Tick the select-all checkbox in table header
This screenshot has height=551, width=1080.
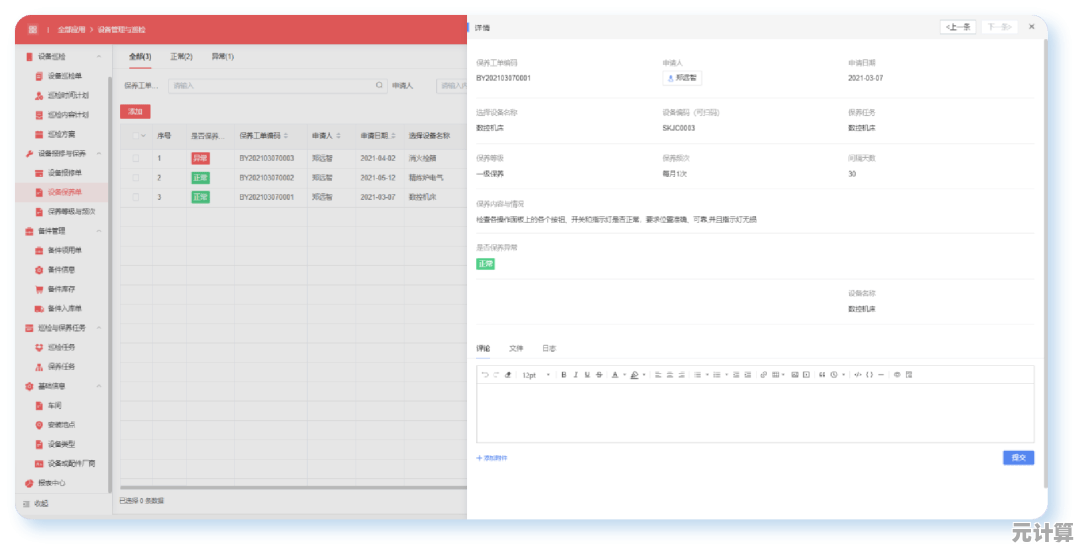pyautogui.click(x=136, y=136)
